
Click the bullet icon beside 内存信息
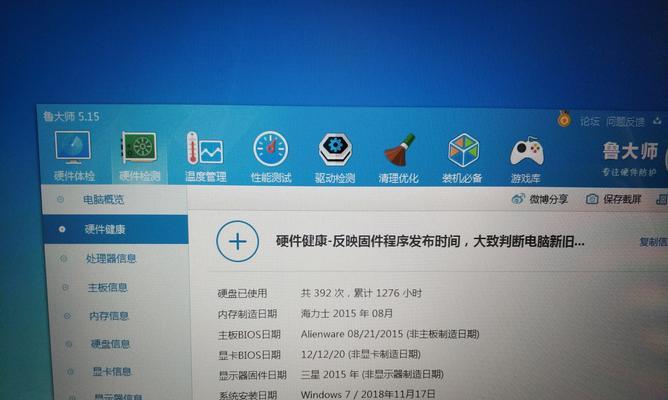pos(67,316)
